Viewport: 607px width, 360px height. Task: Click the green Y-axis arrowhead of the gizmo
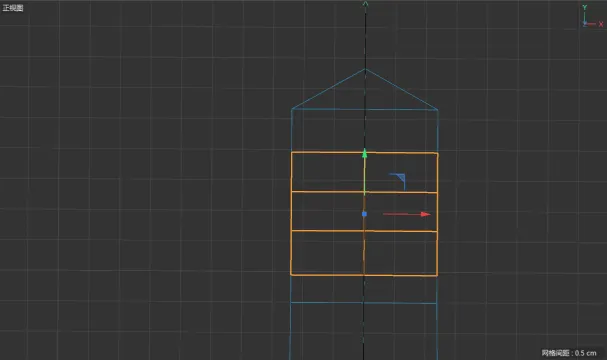pyautogui.click(x=364, y=153)
